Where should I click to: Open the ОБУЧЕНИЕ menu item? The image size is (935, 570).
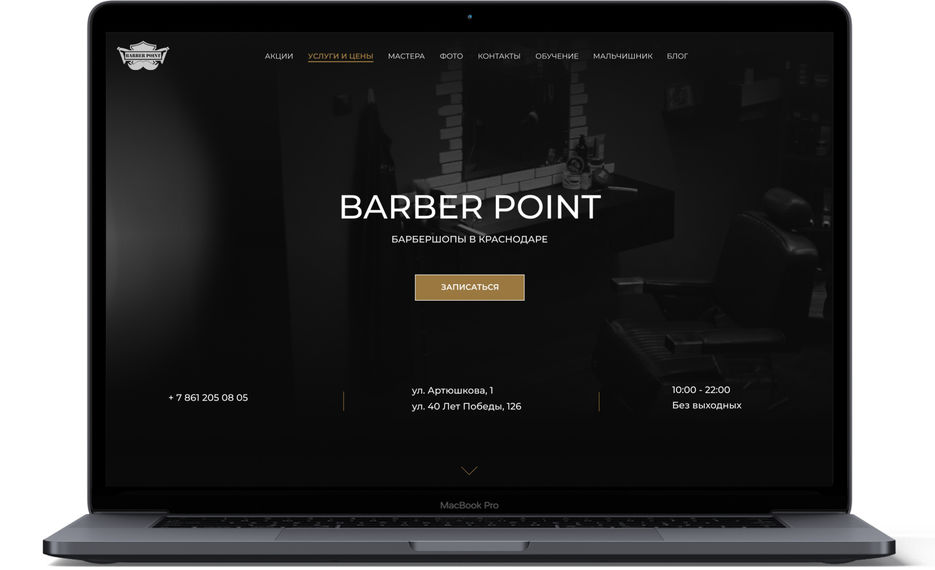pyautogui.click(x=557, y=56)
